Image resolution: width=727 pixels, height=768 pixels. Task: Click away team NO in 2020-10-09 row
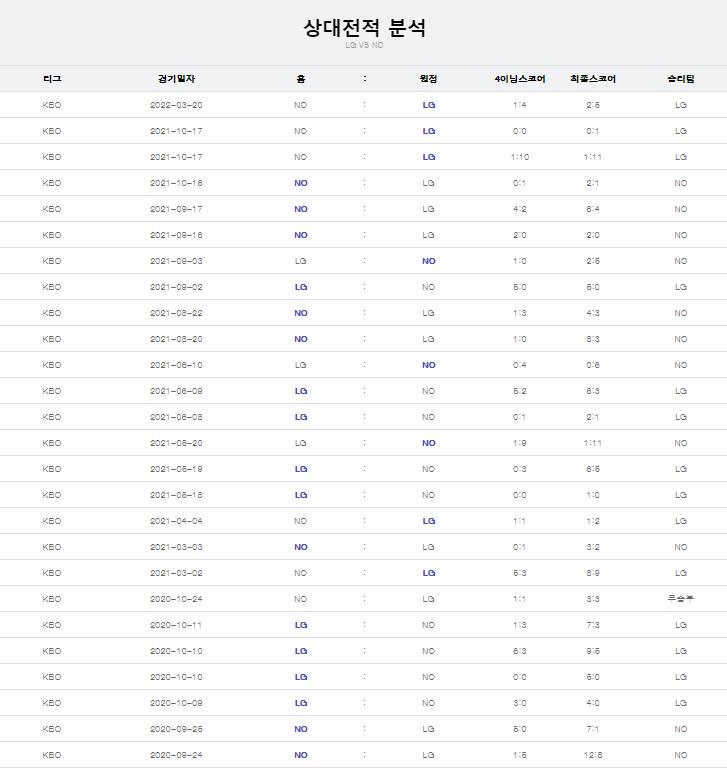pyautogui.click(x=429, y=702)
